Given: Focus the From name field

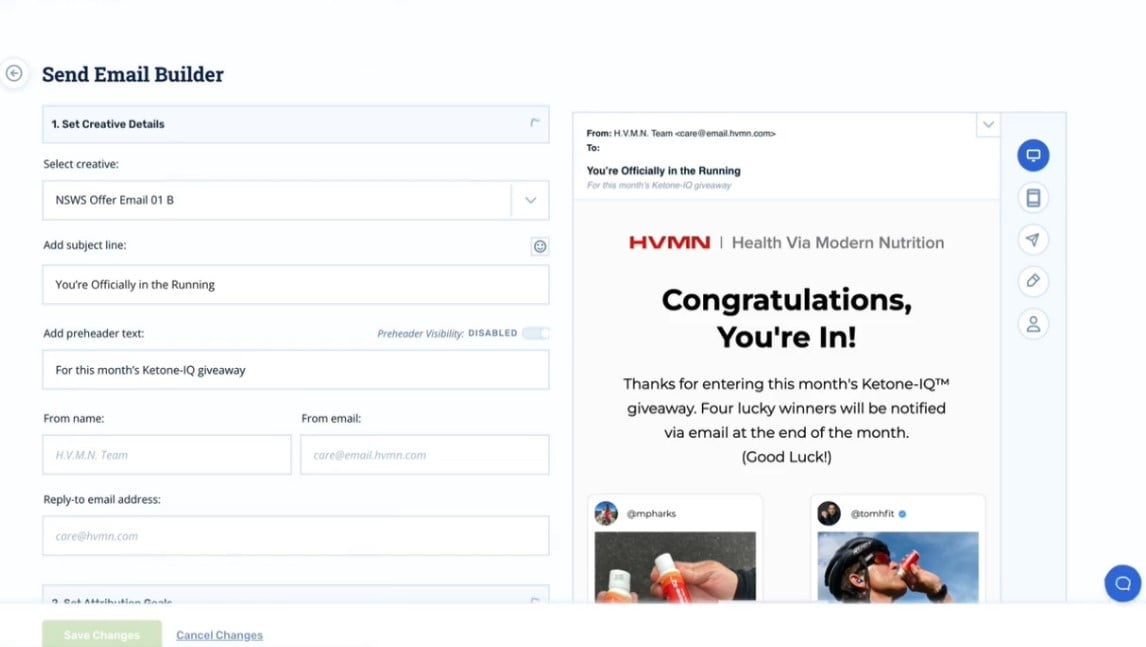Looking at the screenshot, I should (167, 455).
